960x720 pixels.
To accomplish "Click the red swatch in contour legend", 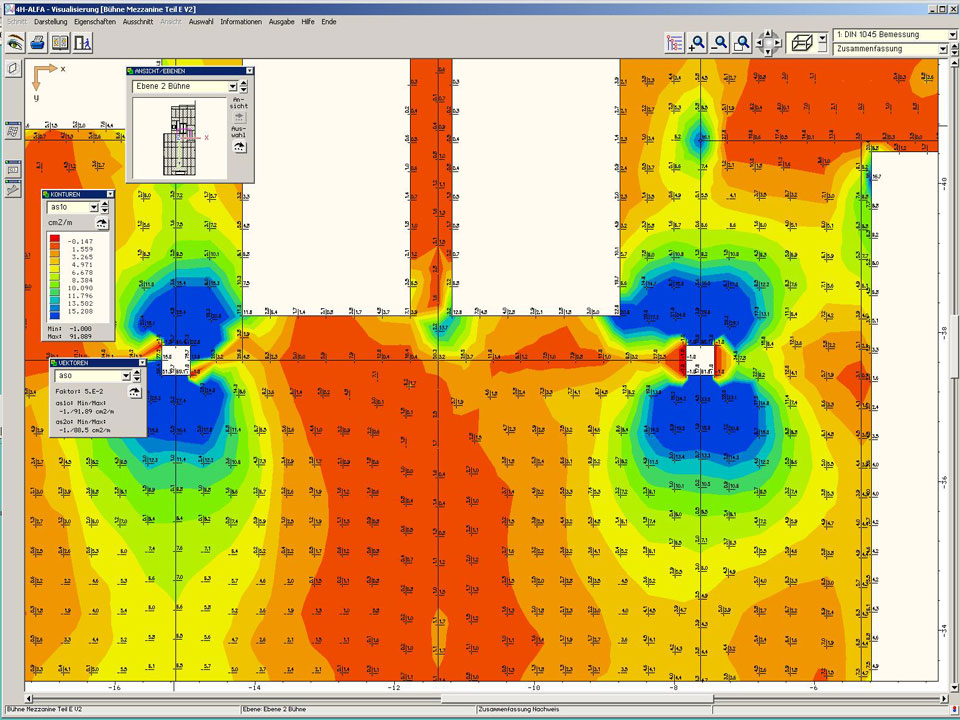I will pos(57,241).
